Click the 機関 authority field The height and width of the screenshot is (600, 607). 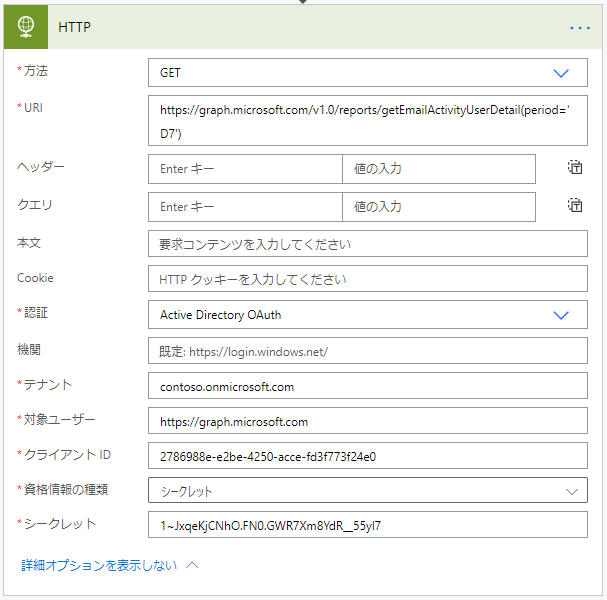click(x=368, y=351)
